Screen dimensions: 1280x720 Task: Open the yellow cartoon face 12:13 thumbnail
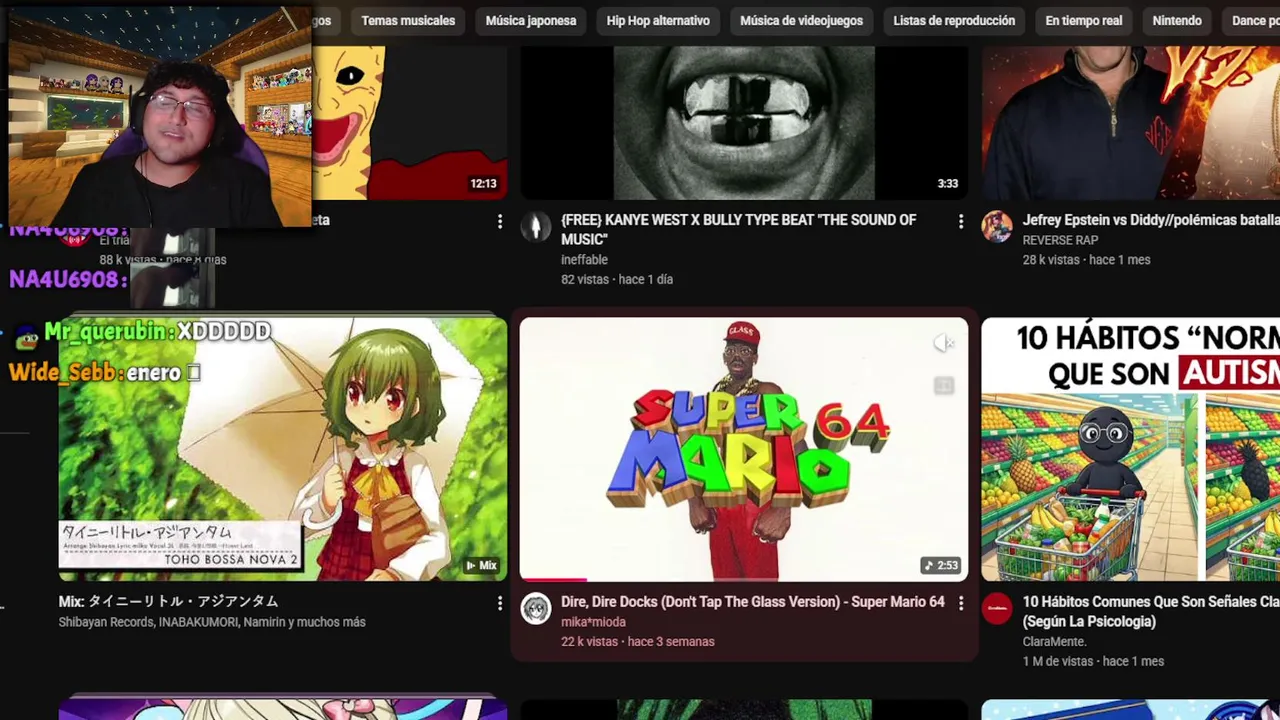(x=410, y=122)
